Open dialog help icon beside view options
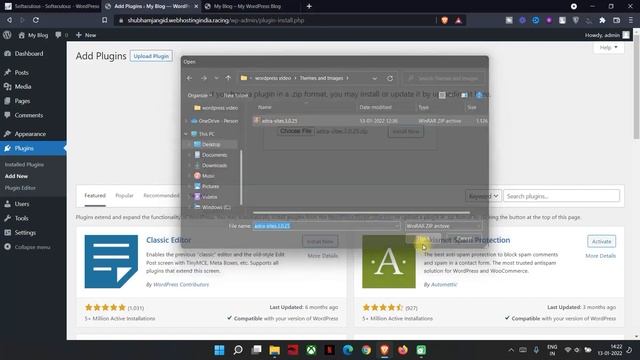Screen dimensions: 640x360 (x=479, y=95)
